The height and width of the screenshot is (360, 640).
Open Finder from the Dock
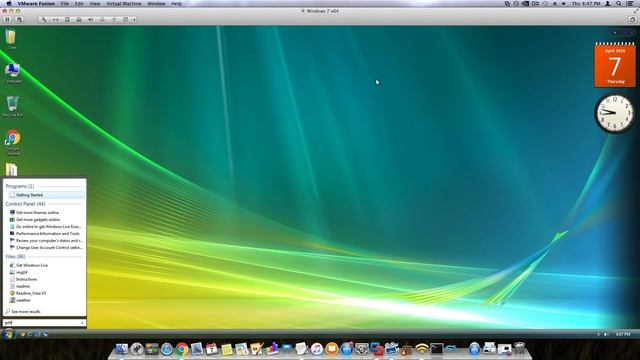(121, 349)
